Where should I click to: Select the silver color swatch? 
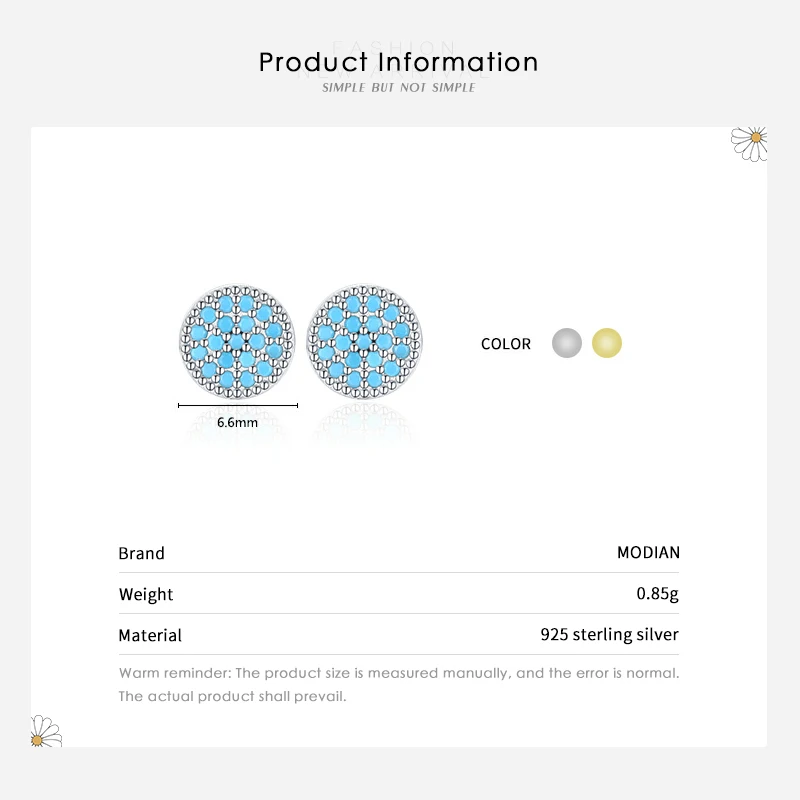pyautogui.click(x=566, y=343)
